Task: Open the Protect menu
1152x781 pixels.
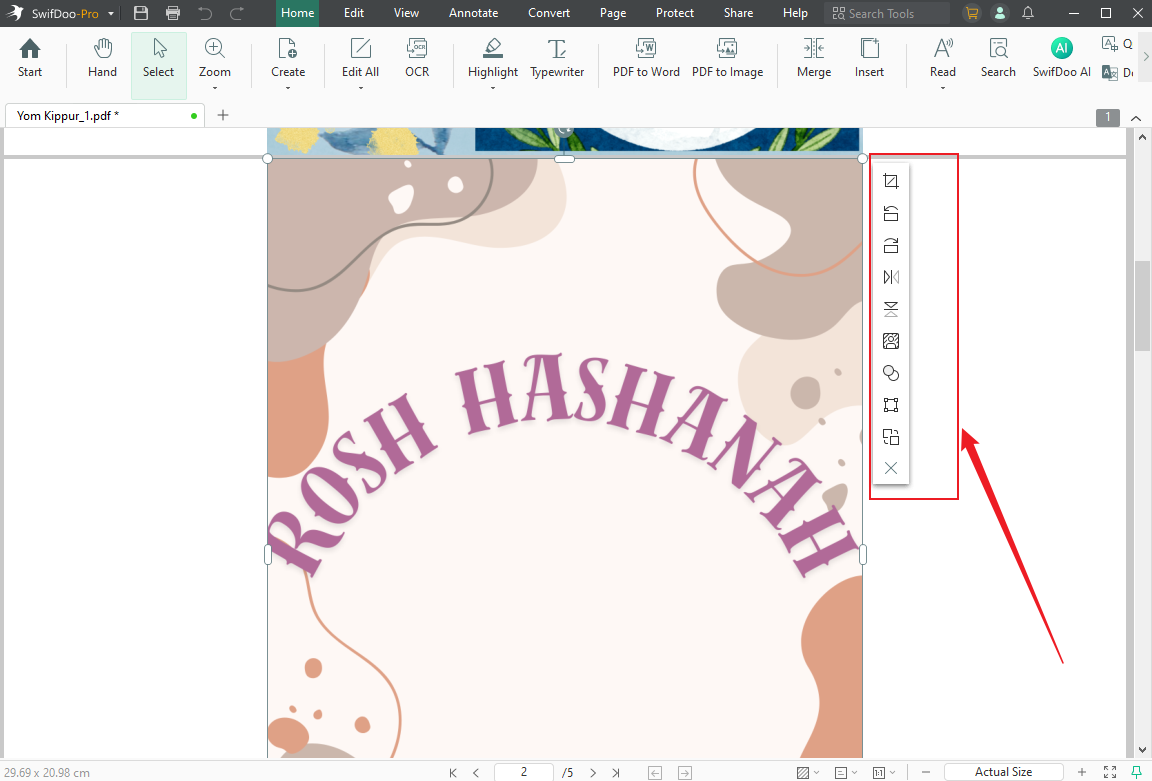Action: (x=674, y=13)
